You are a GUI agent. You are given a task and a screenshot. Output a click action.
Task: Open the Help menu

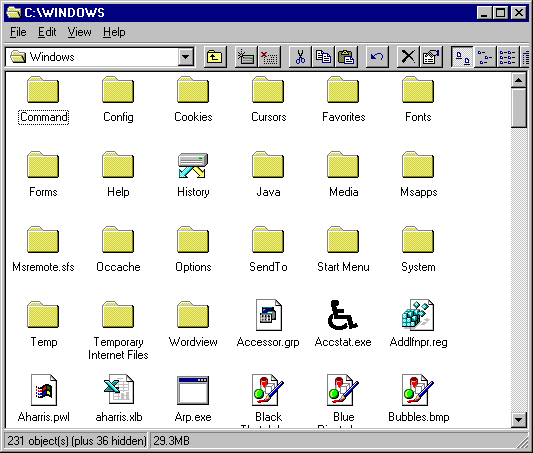(x=114, y=32)
